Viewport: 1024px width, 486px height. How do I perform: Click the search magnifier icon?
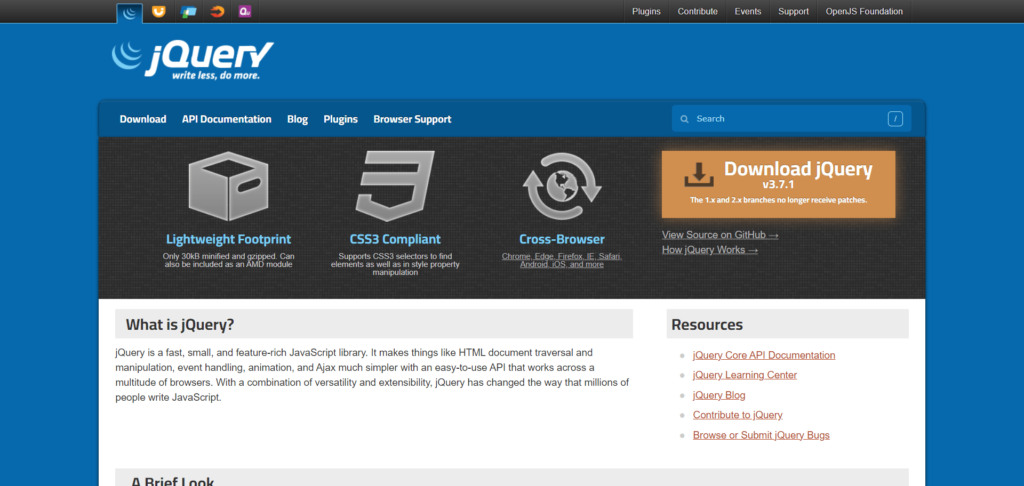684,119
